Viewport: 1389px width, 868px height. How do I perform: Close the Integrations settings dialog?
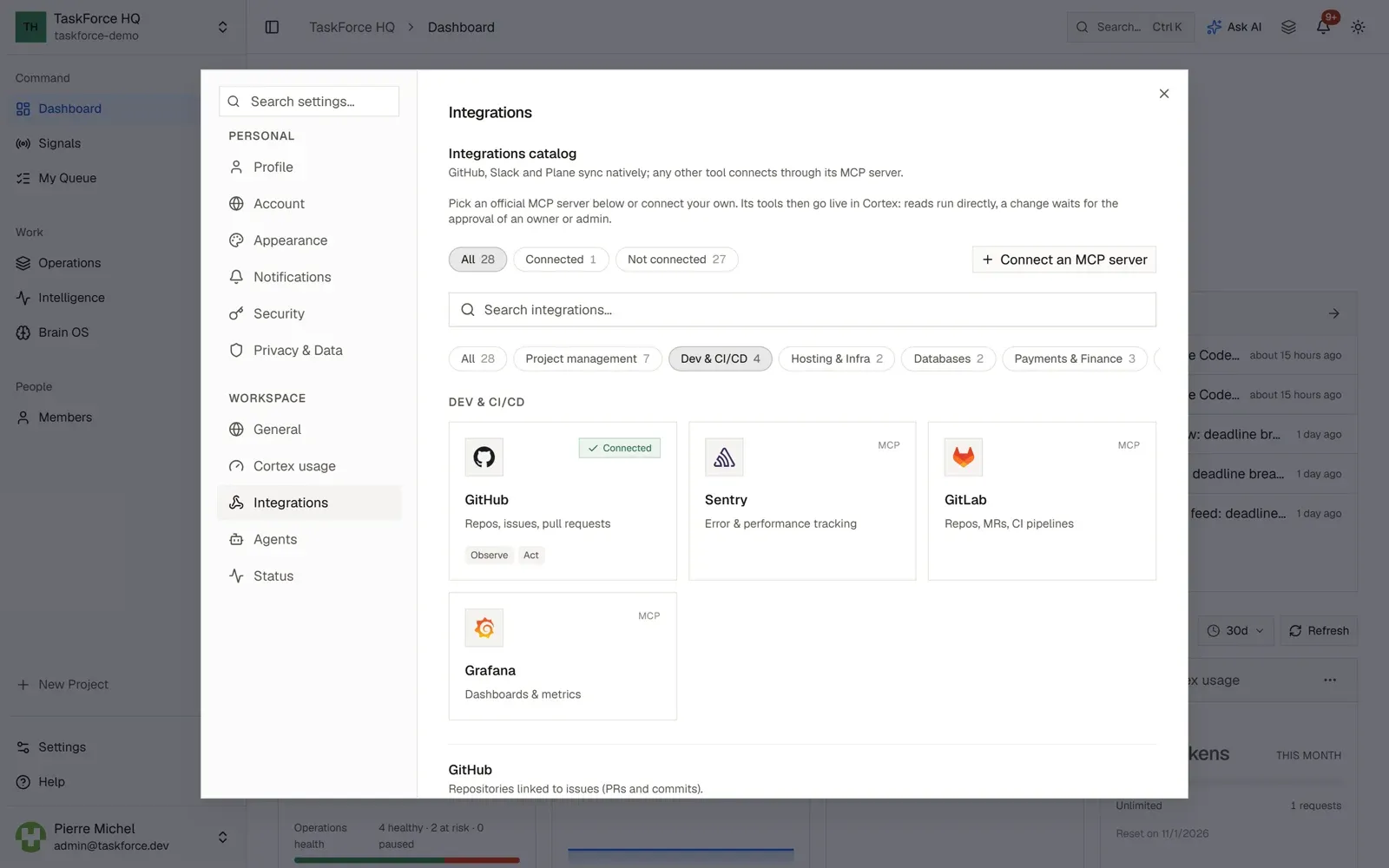point(1164,94)
